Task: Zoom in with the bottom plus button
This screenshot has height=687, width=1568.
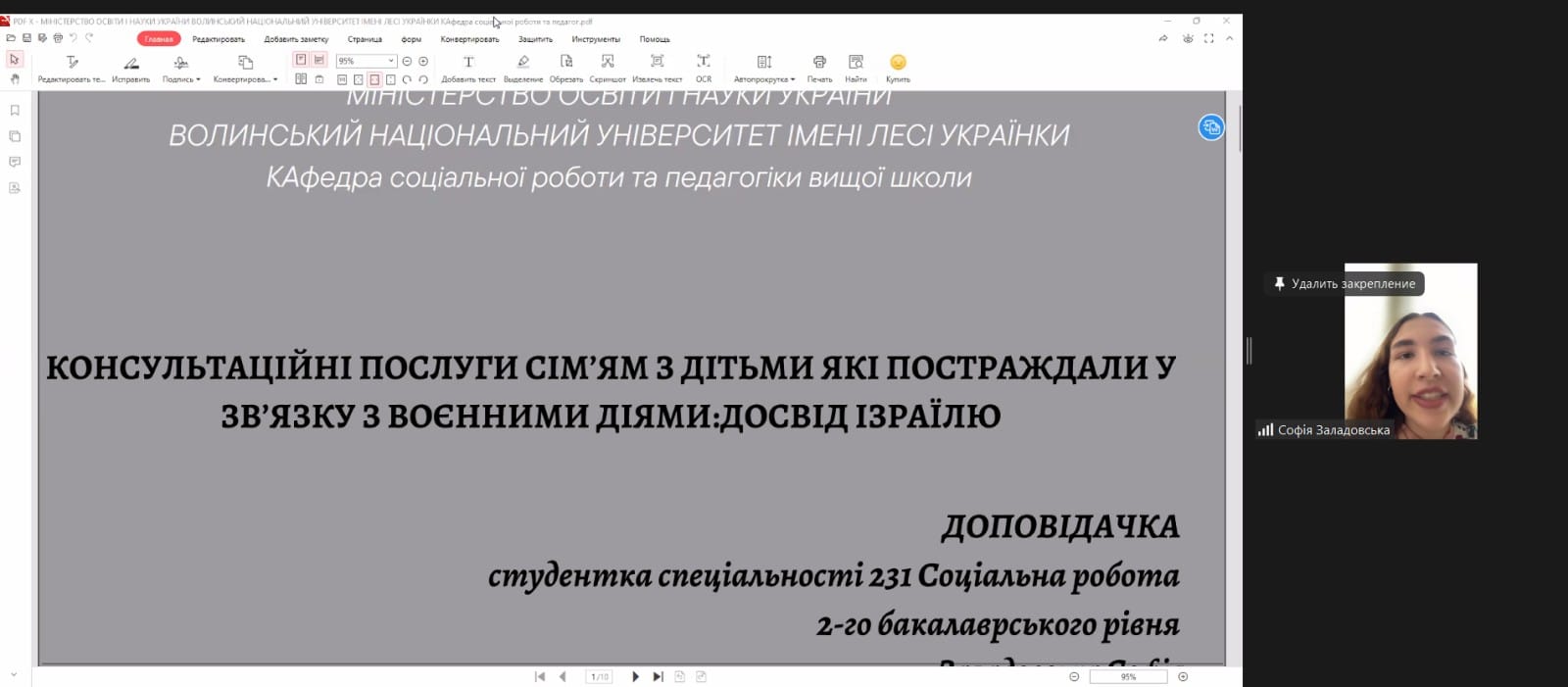Action: point(1183,676)
